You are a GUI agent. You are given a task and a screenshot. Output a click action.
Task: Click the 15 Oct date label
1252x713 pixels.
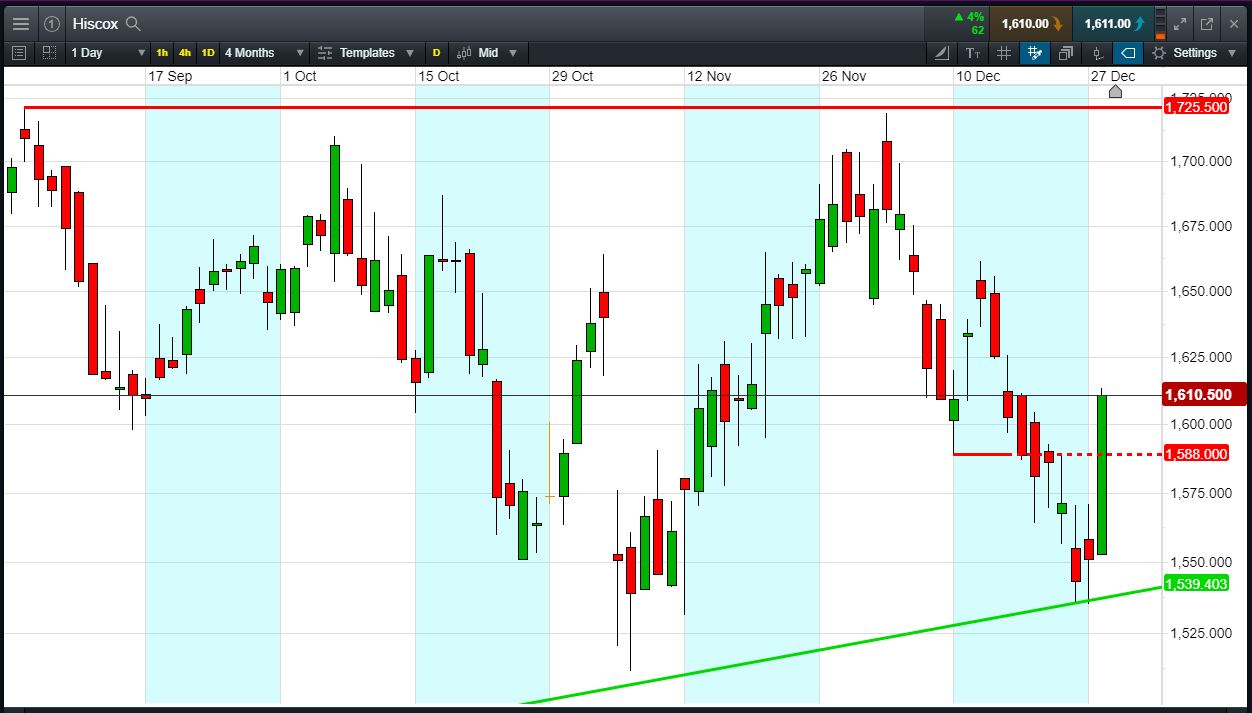click(x=439, y=76)
